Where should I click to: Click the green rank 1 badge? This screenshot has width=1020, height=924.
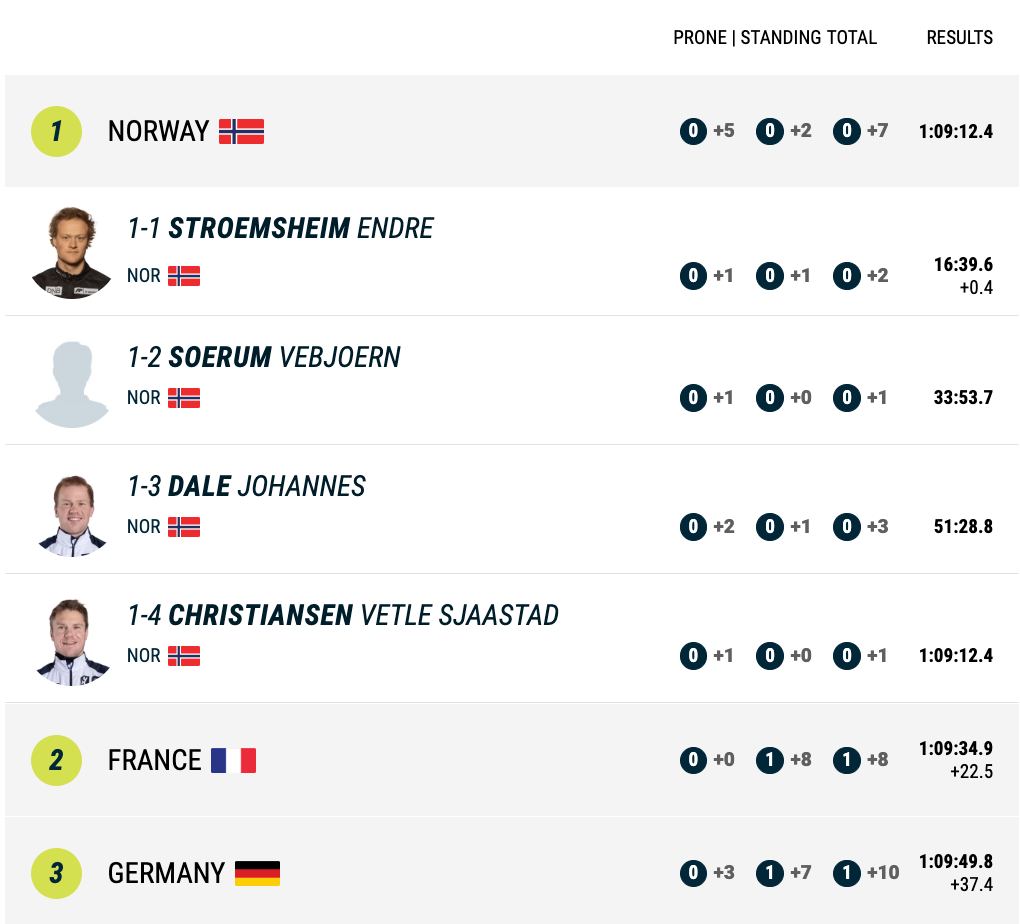click(57, 131)
